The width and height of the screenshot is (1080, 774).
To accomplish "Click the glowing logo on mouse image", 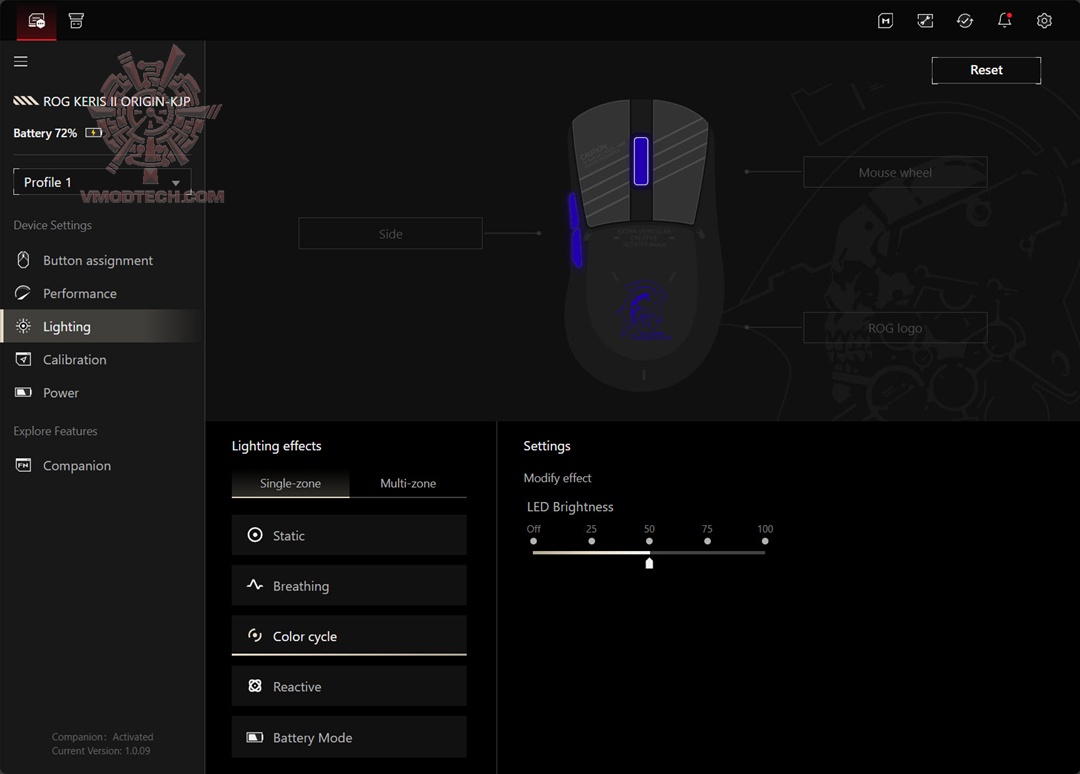I will 643,311.
